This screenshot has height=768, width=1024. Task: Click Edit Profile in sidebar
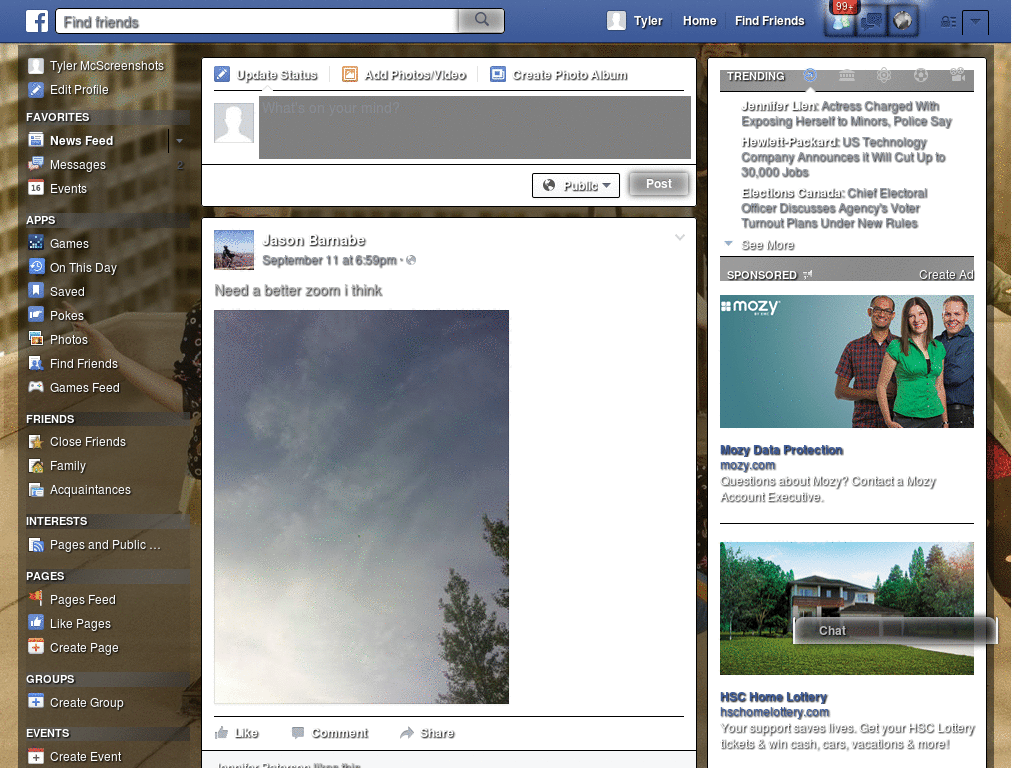pyautogui.click(x=68, y=89)
